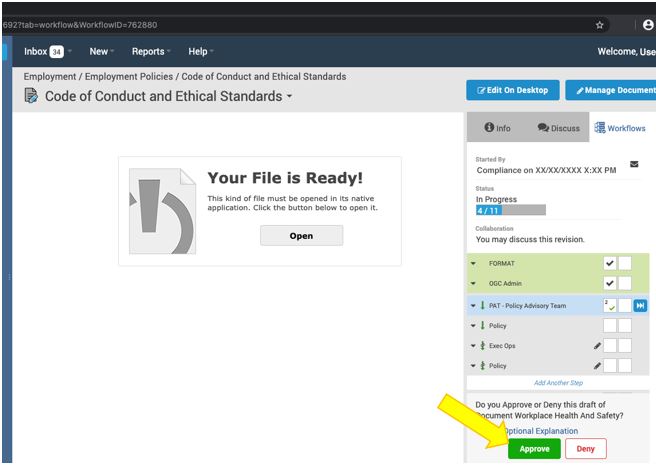Open the Inbox dropdown arrow

pos(69,51)
